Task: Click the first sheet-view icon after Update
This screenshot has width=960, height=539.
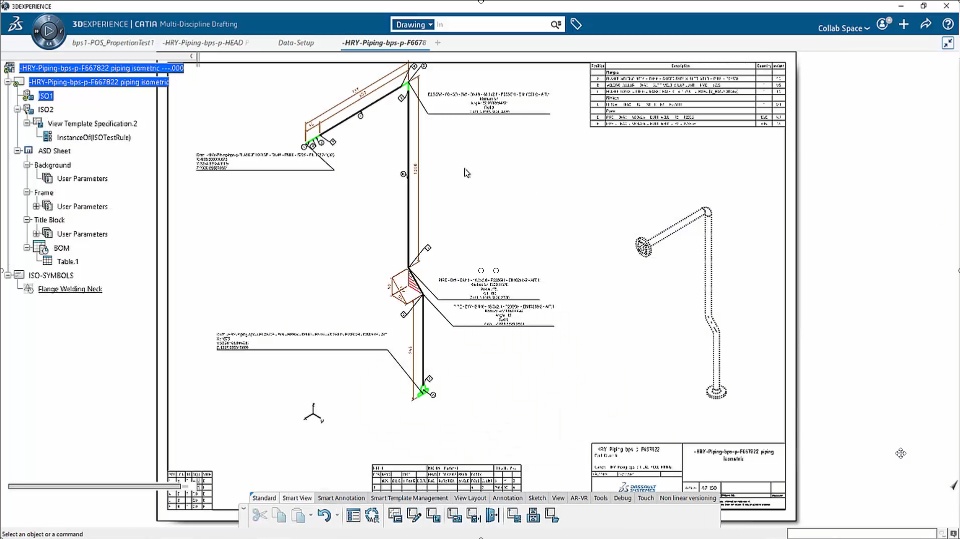Action: [395, 515]
